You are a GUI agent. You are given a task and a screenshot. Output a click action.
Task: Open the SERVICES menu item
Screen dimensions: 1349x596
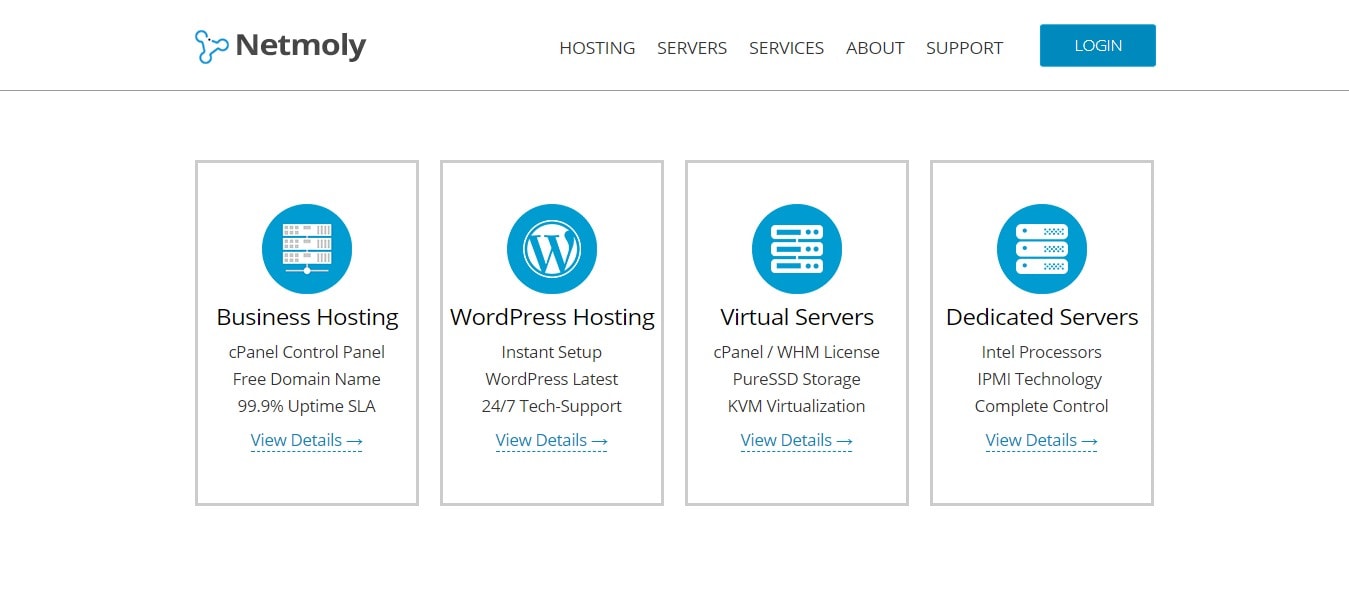pos(787,48)
